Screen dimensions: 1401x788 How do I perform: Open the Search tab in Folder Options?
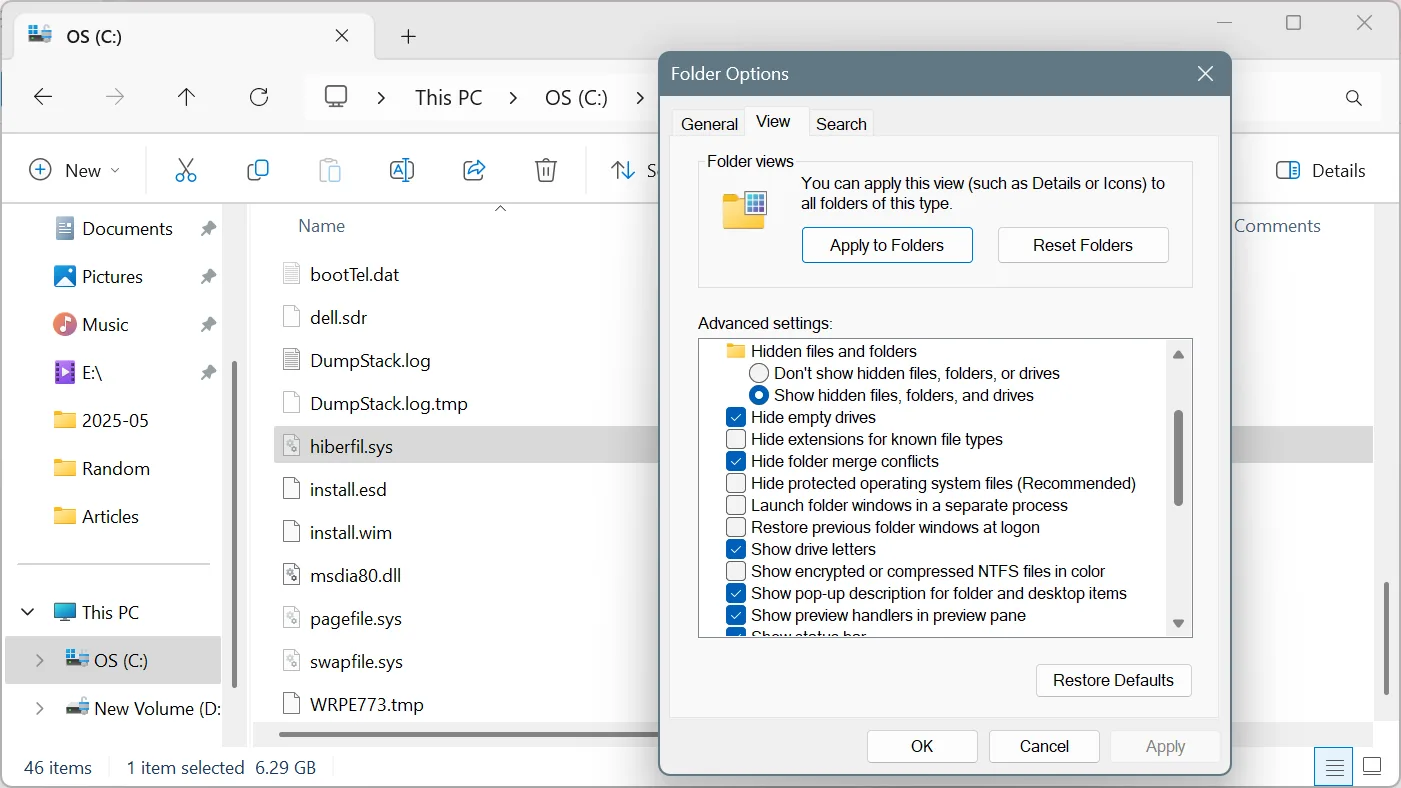pos(841,124)
